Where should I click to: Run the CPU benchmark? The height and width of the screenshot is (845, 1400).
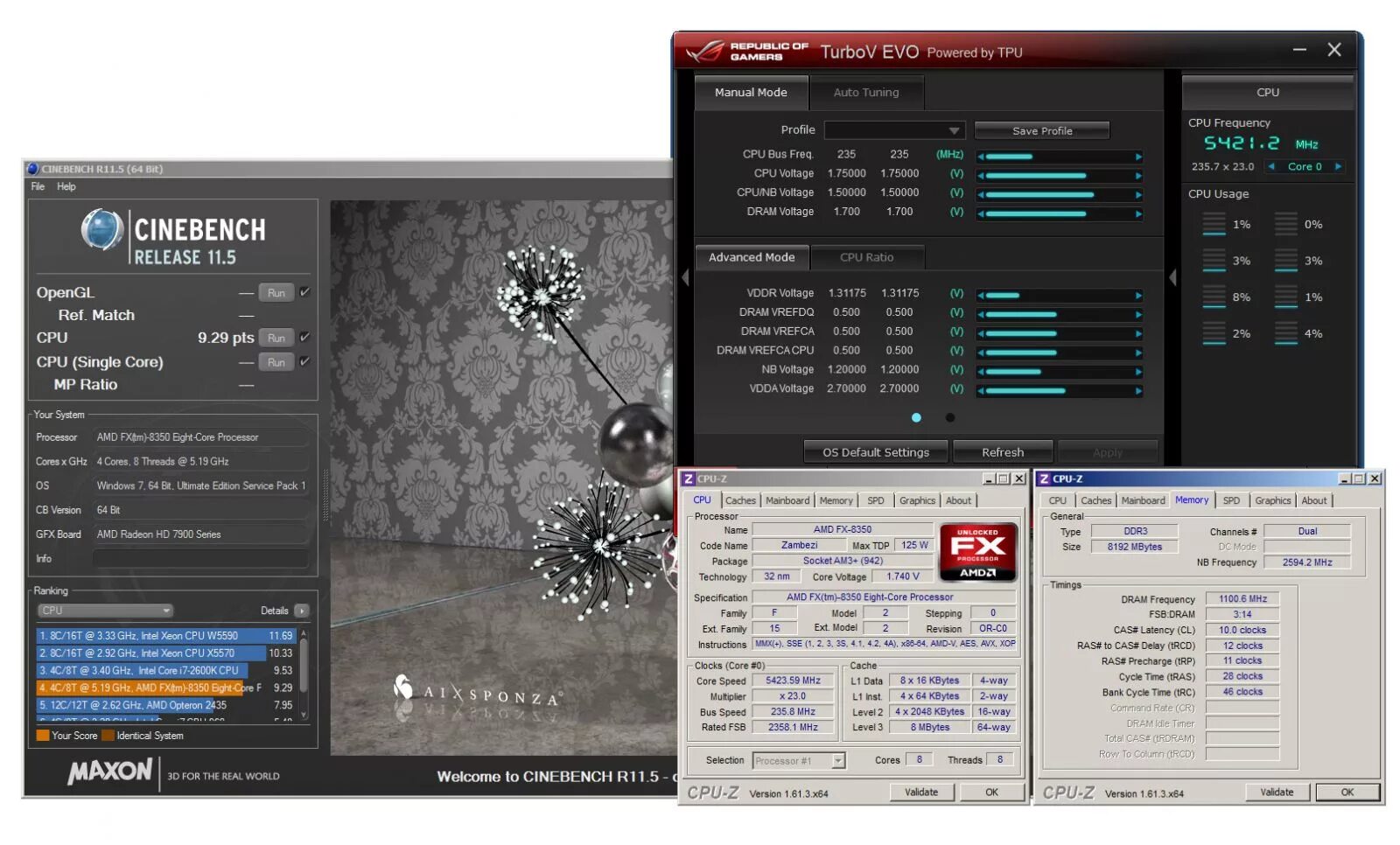[276, 338]
